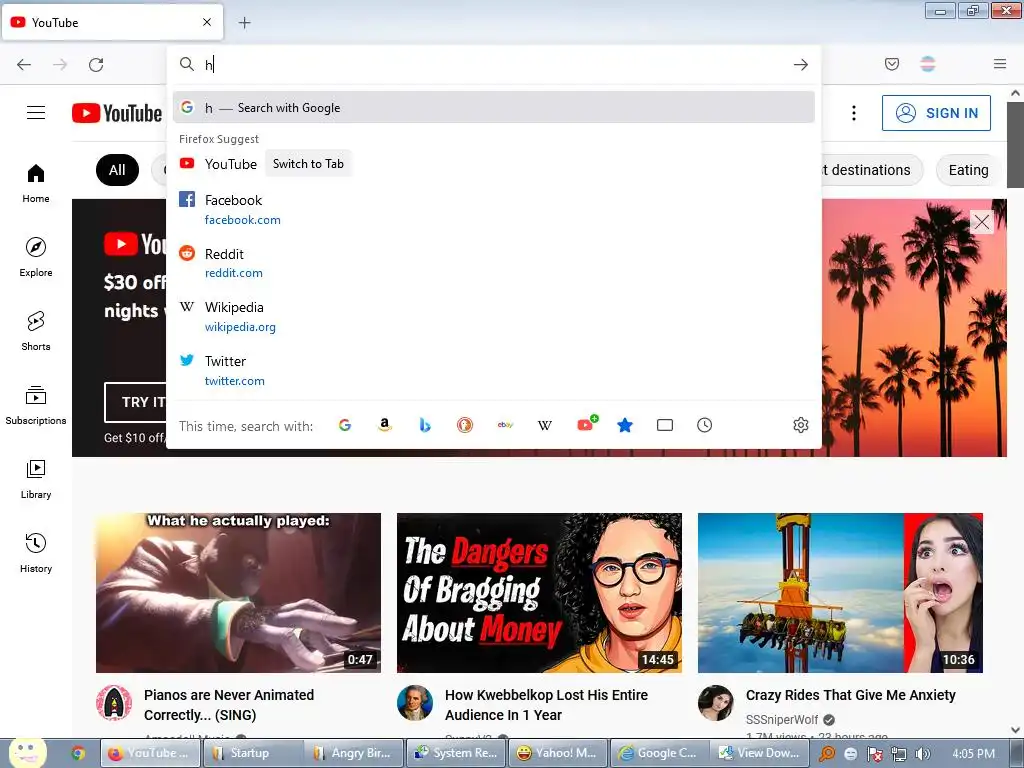Select the Reddit suggestion
This screenshot has height=768, width=1024.
click(494, 263)
